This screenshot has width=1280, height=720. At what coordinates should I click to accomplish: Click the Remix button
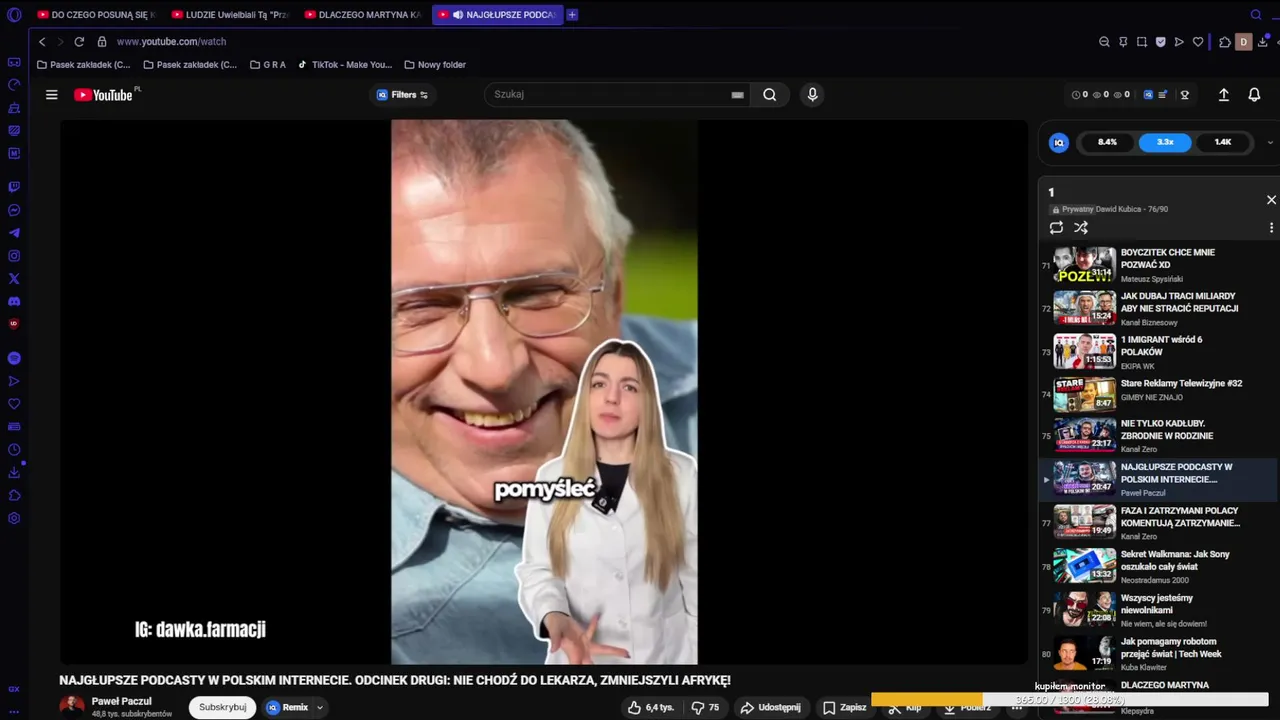coord(288,707)
